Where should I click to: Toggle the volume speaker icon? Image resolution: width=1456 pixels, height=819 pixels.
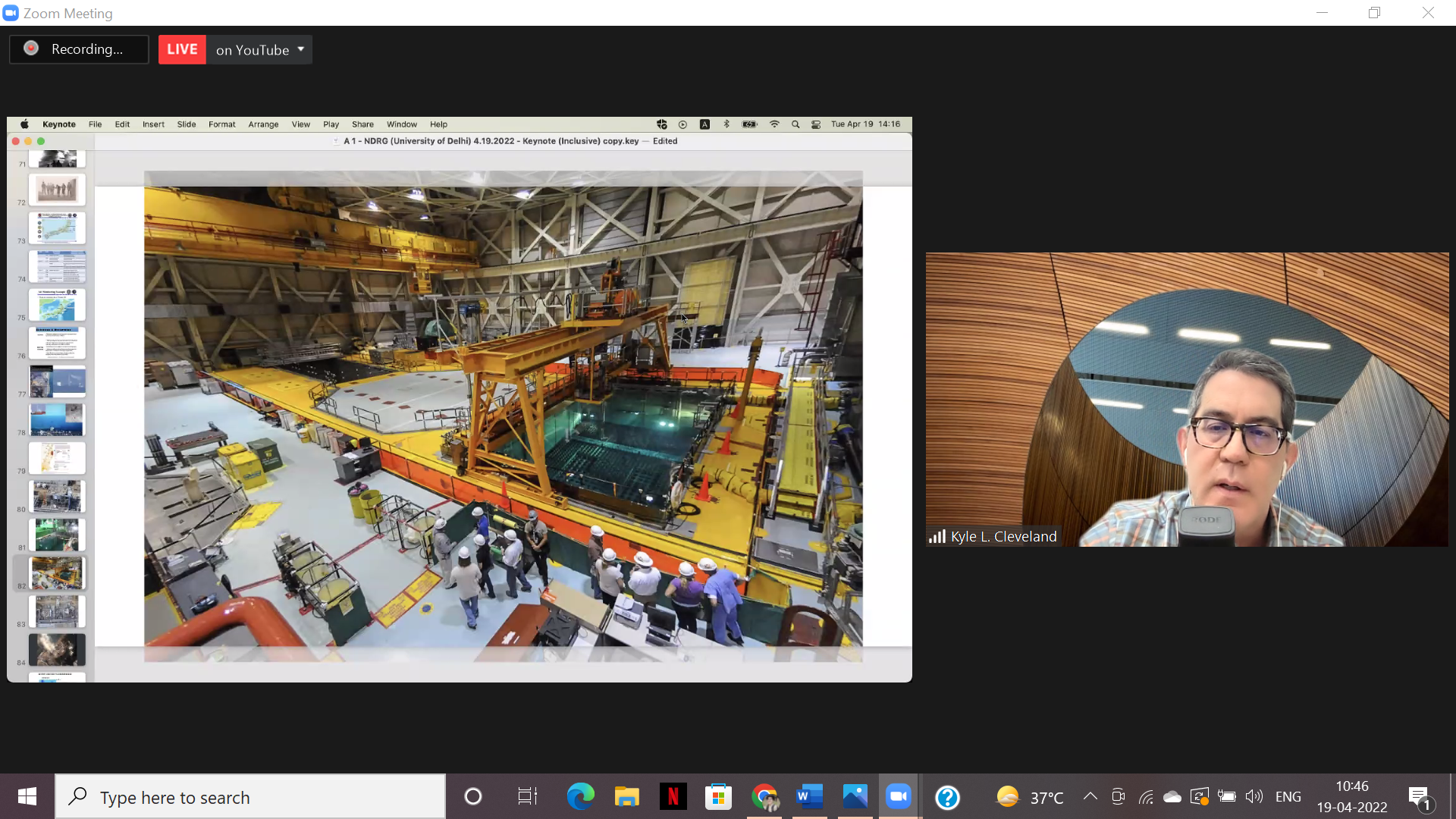click(x=1254, y=796)
